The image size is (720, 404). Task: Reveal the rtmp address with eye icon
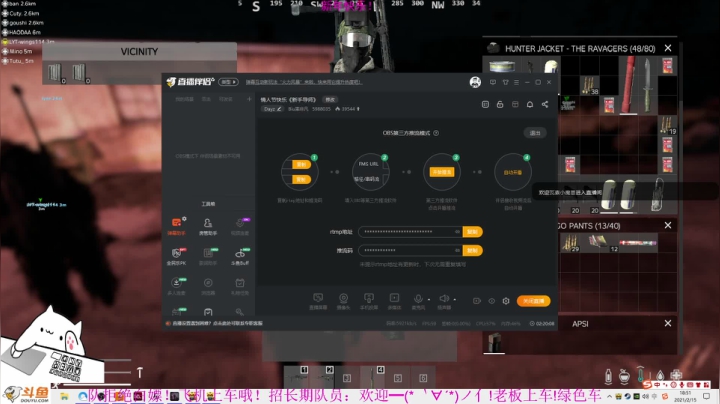(x=457, y=232)
